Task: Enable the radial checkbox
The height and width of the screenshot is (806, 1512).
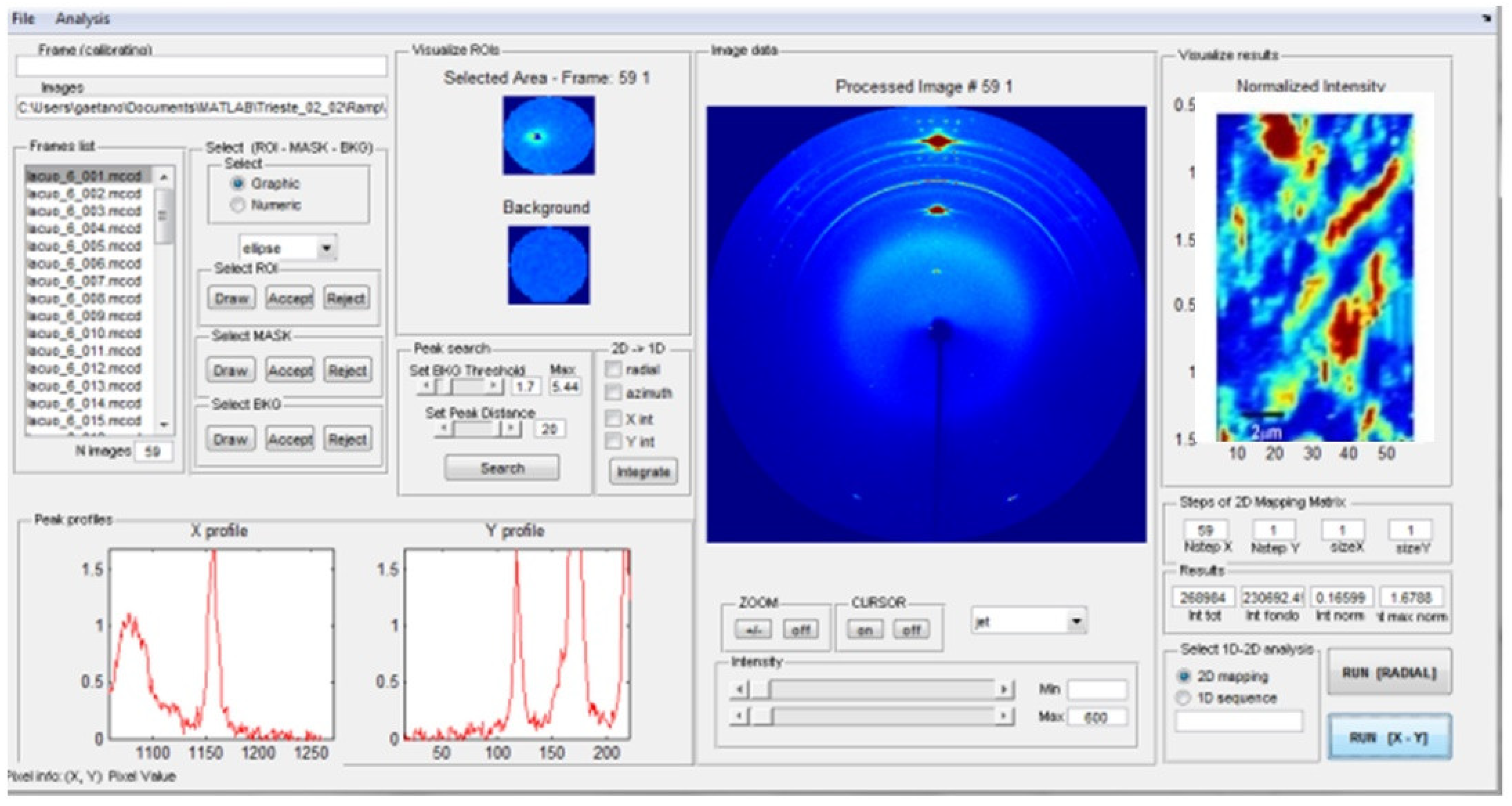Action: click(x=613, y=369)
